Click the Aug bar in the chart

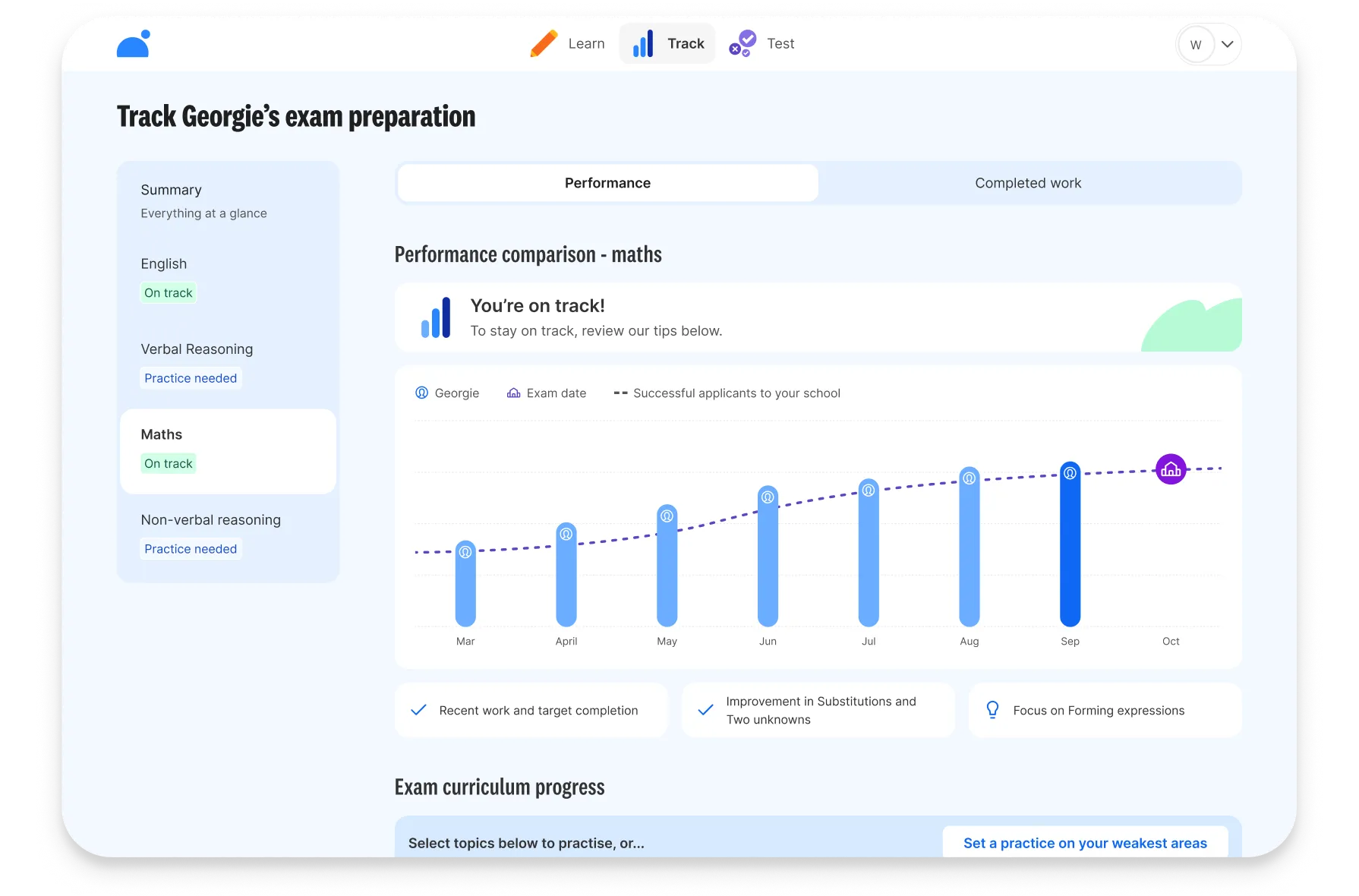pyautogui.click(x=970, y=547)
